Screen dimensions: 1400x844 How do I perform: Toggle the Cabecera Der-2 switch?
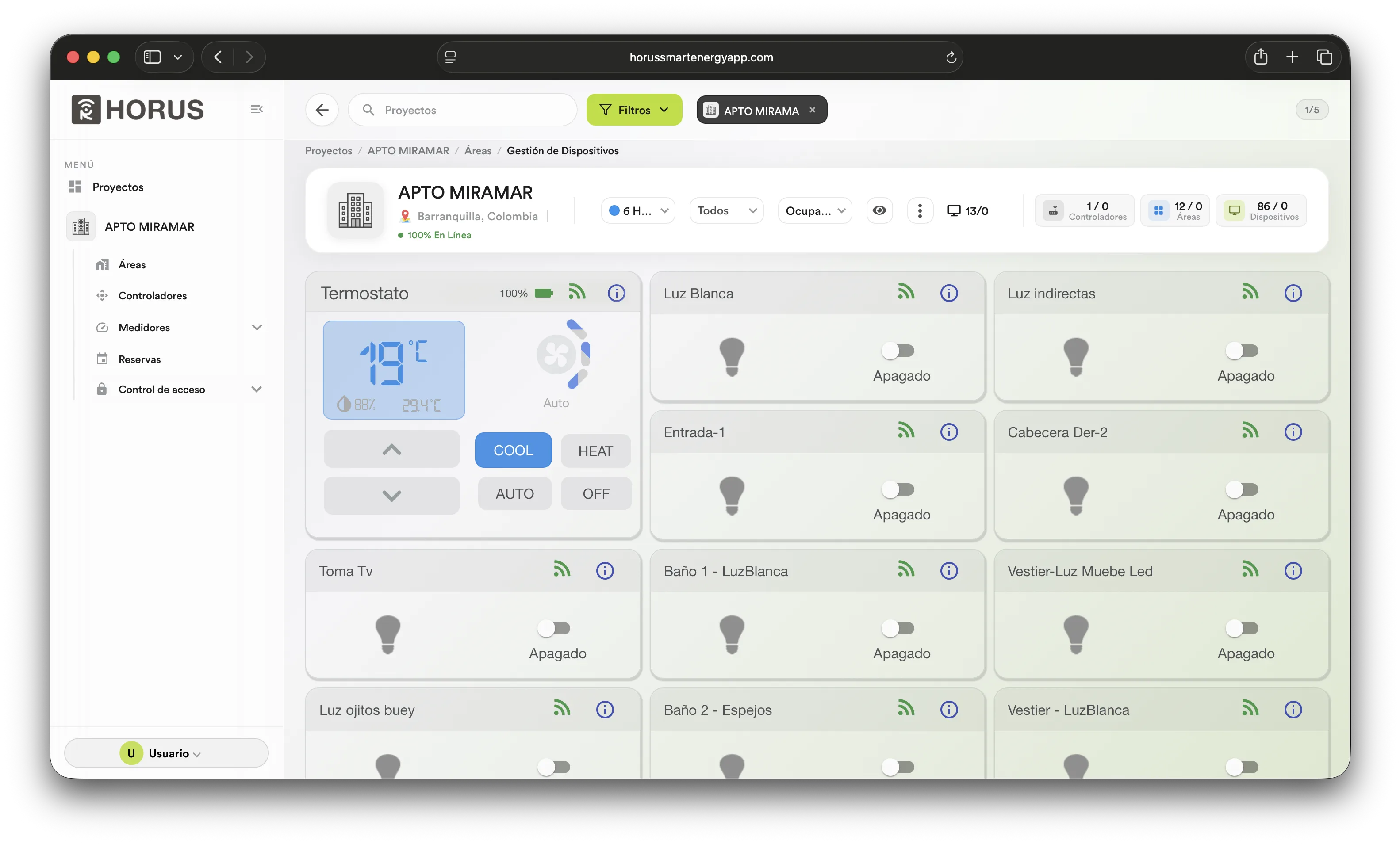click(x=1242, y=489)
